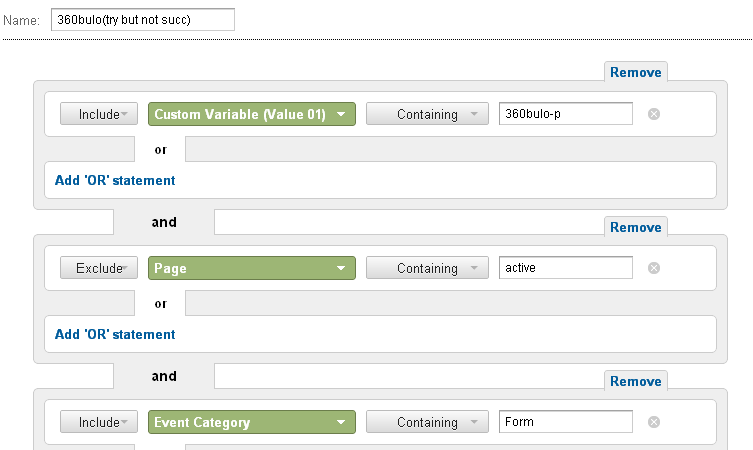Click Remove tab on Page condition block
Screen dimensions: 753x450
(x=636, y=227)
